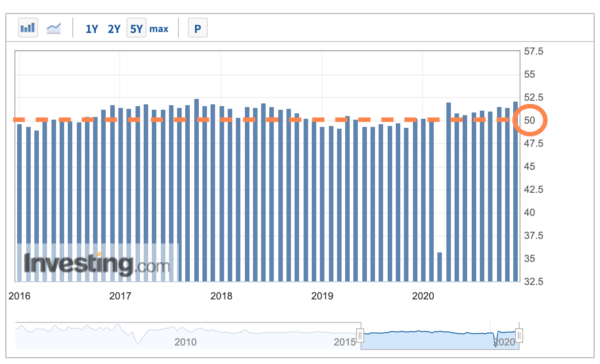Click the 2015 label in the navigator
Screen dimensions: 600x364
point(345,341)
